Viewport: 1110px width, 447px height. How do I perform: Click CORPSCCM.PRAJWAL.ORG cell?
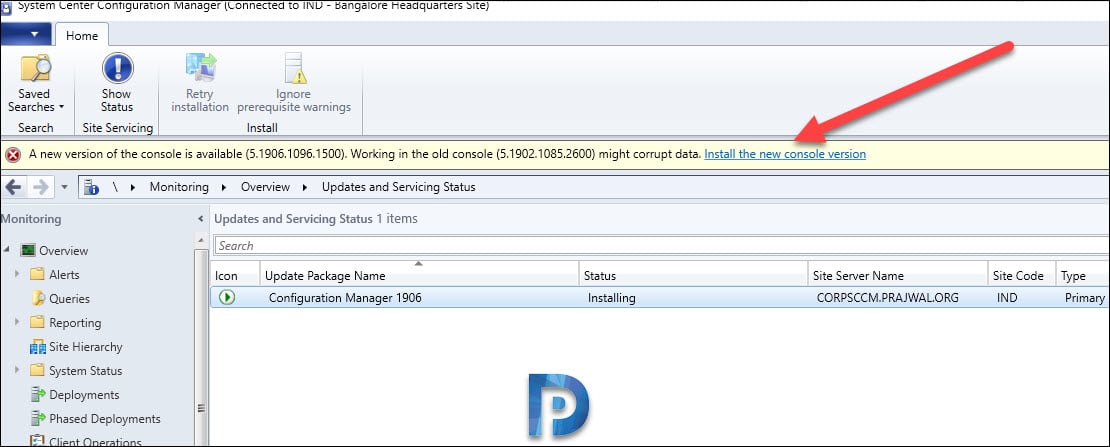(x=888, y=298)
